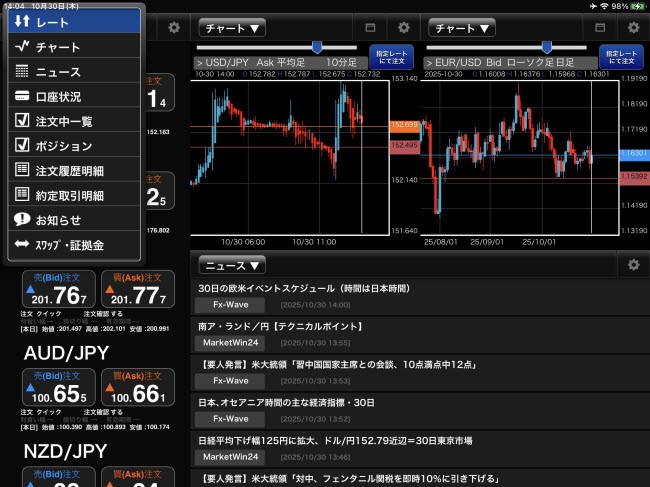Expand チャート dropdown above EUR/USD chart
The width and height of the screenshot is (650, 487).
click(462, 28)
